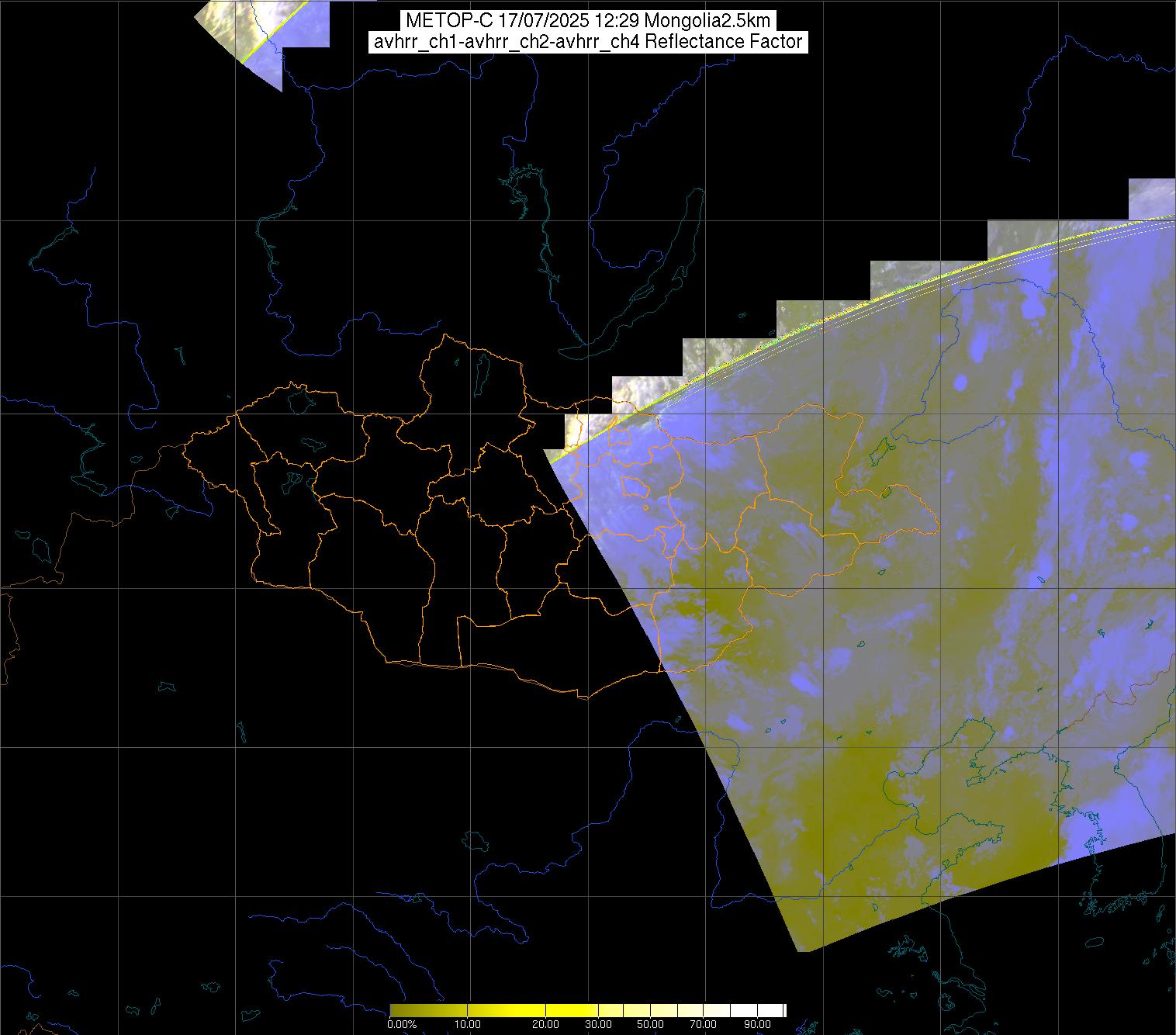Screen dimensions: 1176x1035
Task: Click the 70.00 label on the color scale
Action: [x=702, y=1024]
